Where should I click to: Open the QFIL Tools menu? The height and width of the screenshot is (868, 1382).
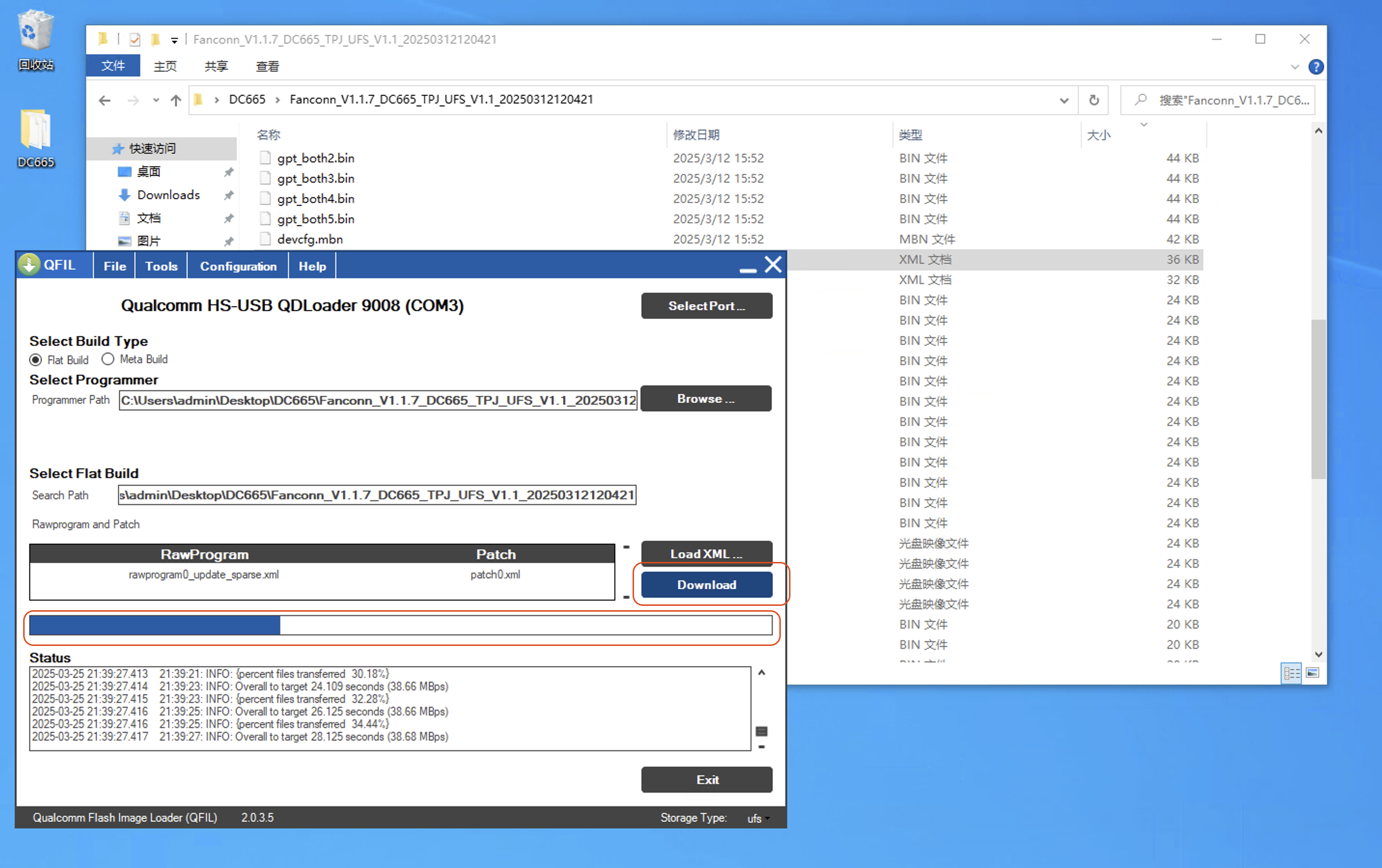tap(161, 266)
